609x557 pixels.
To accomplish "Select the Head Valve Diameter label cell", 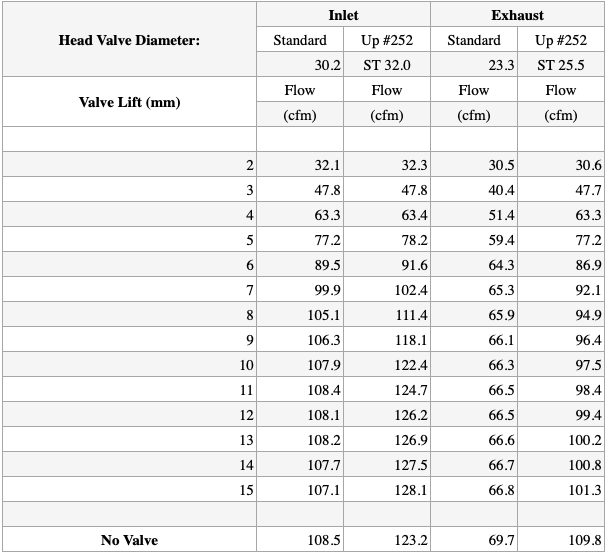I will pyautogui.click(x=129, y=40).
